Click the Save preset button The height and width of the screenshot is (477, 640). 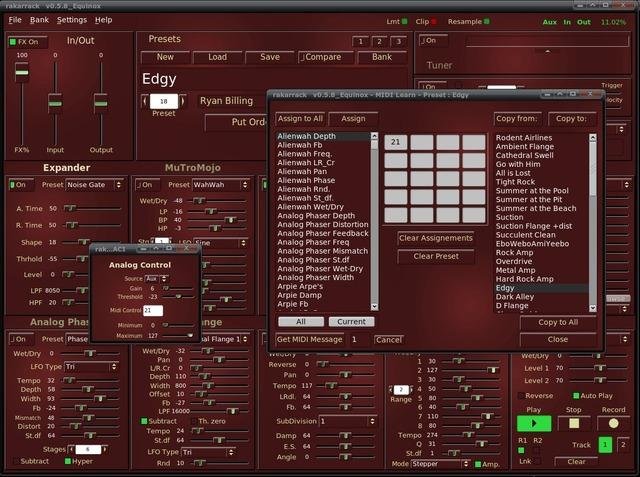[270, 57]
